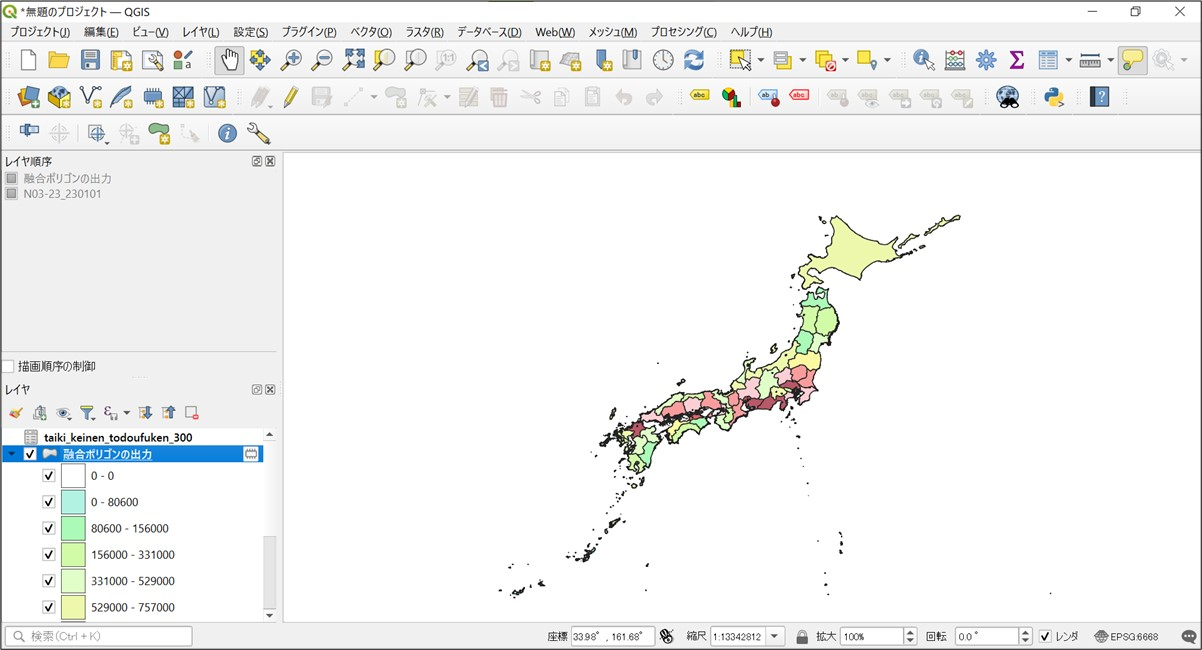Open the info icon in third toolbar
The width and height of the screenshot is (1202, 650).
point(227,133)
